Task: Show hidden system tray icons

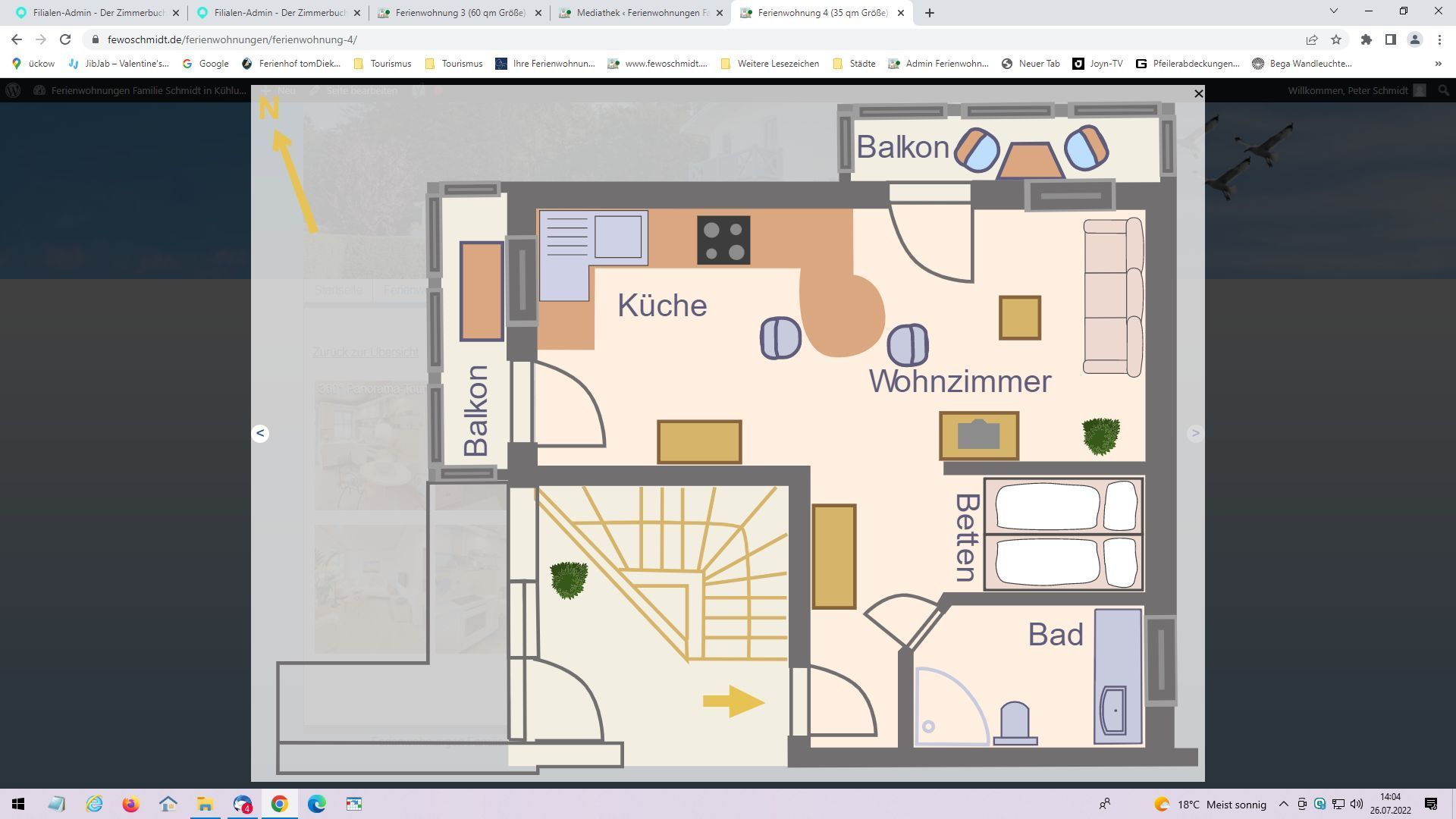Action: click(x=1283, y=804)
